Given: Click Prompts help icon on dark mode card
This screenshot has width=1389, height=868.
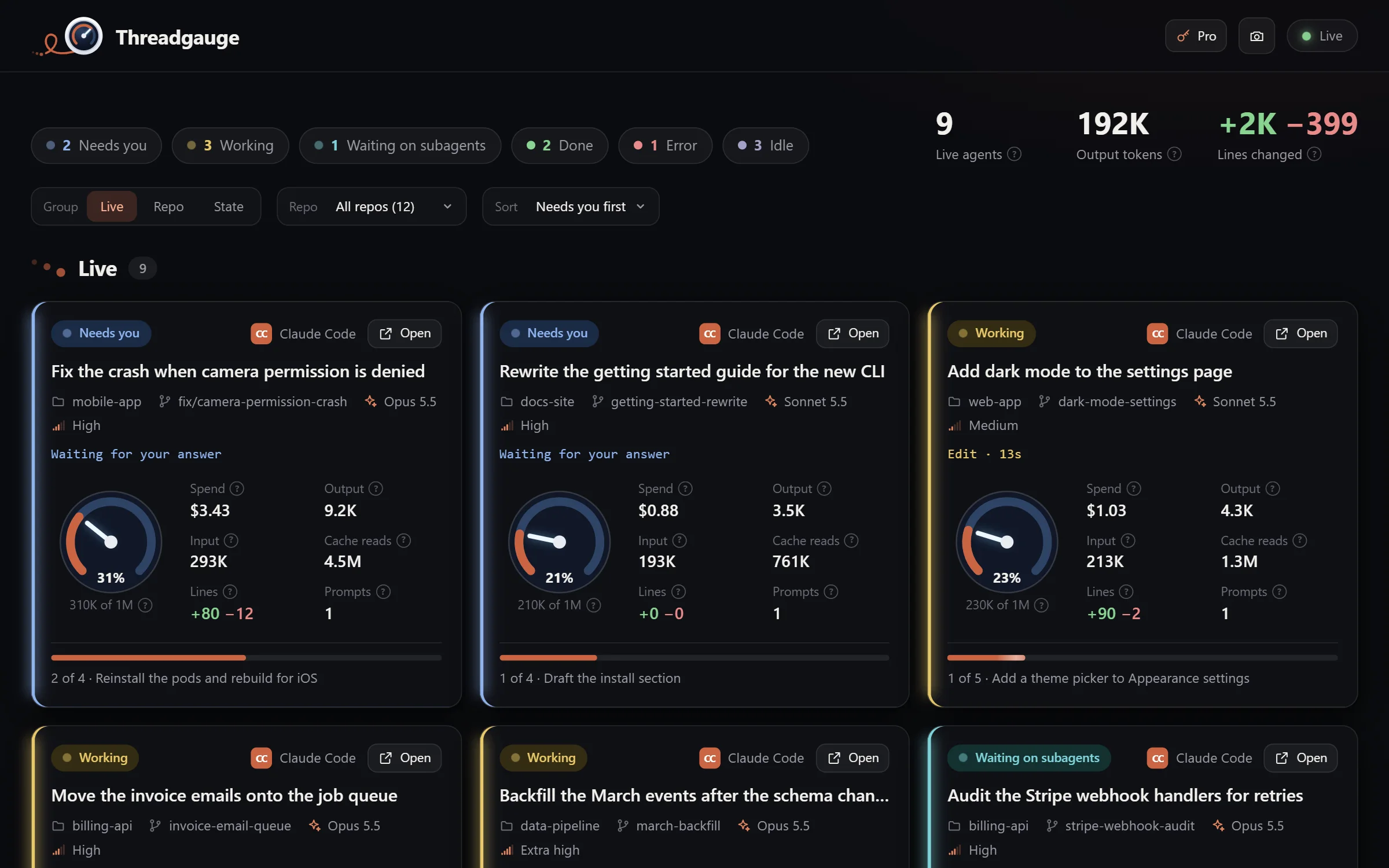Looking at the screenshot, I should point(1280,592).
